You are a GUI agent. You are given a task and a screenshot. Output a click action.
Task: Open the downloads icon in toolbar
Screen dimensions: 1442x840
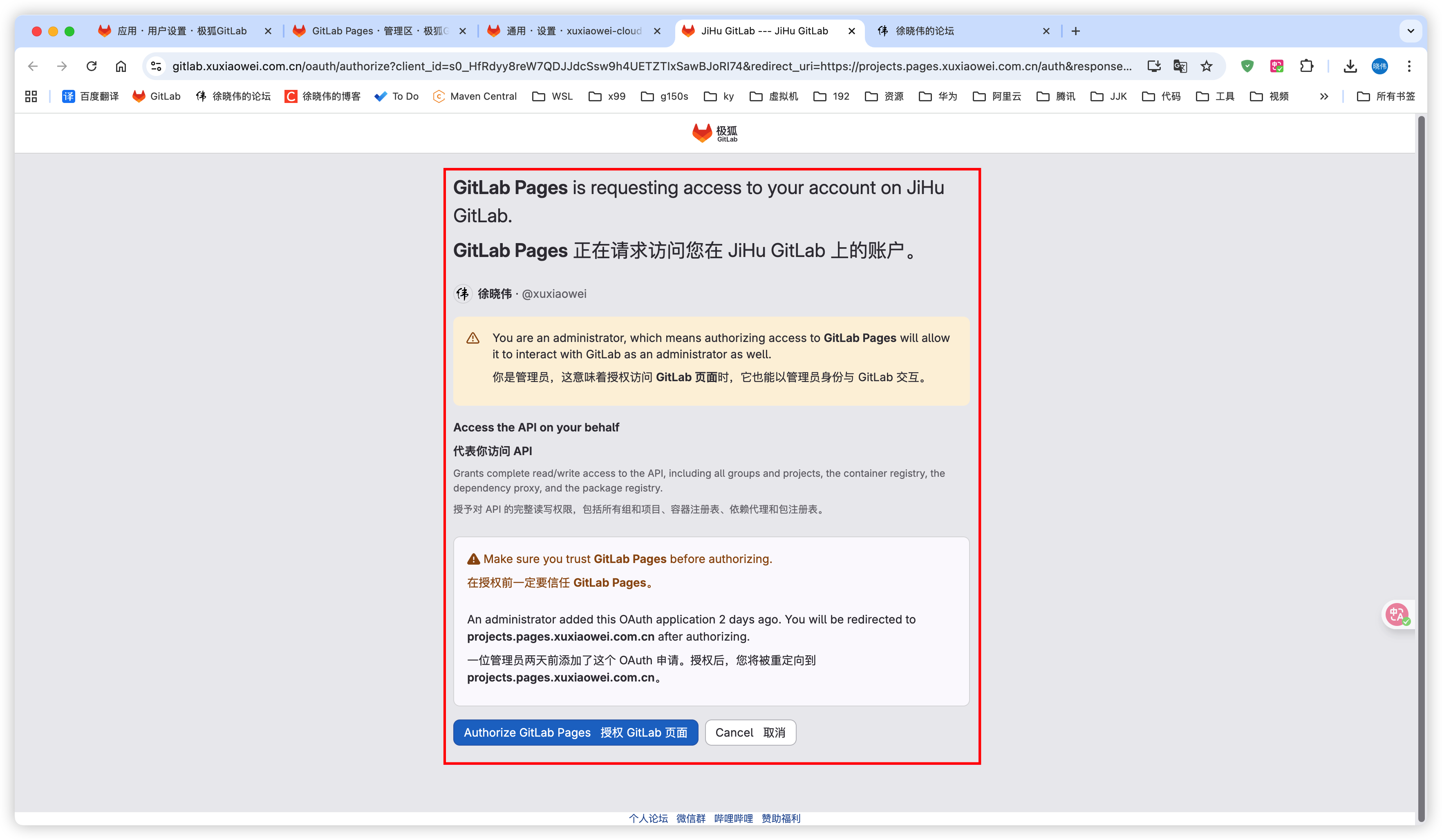point(1350,66)
